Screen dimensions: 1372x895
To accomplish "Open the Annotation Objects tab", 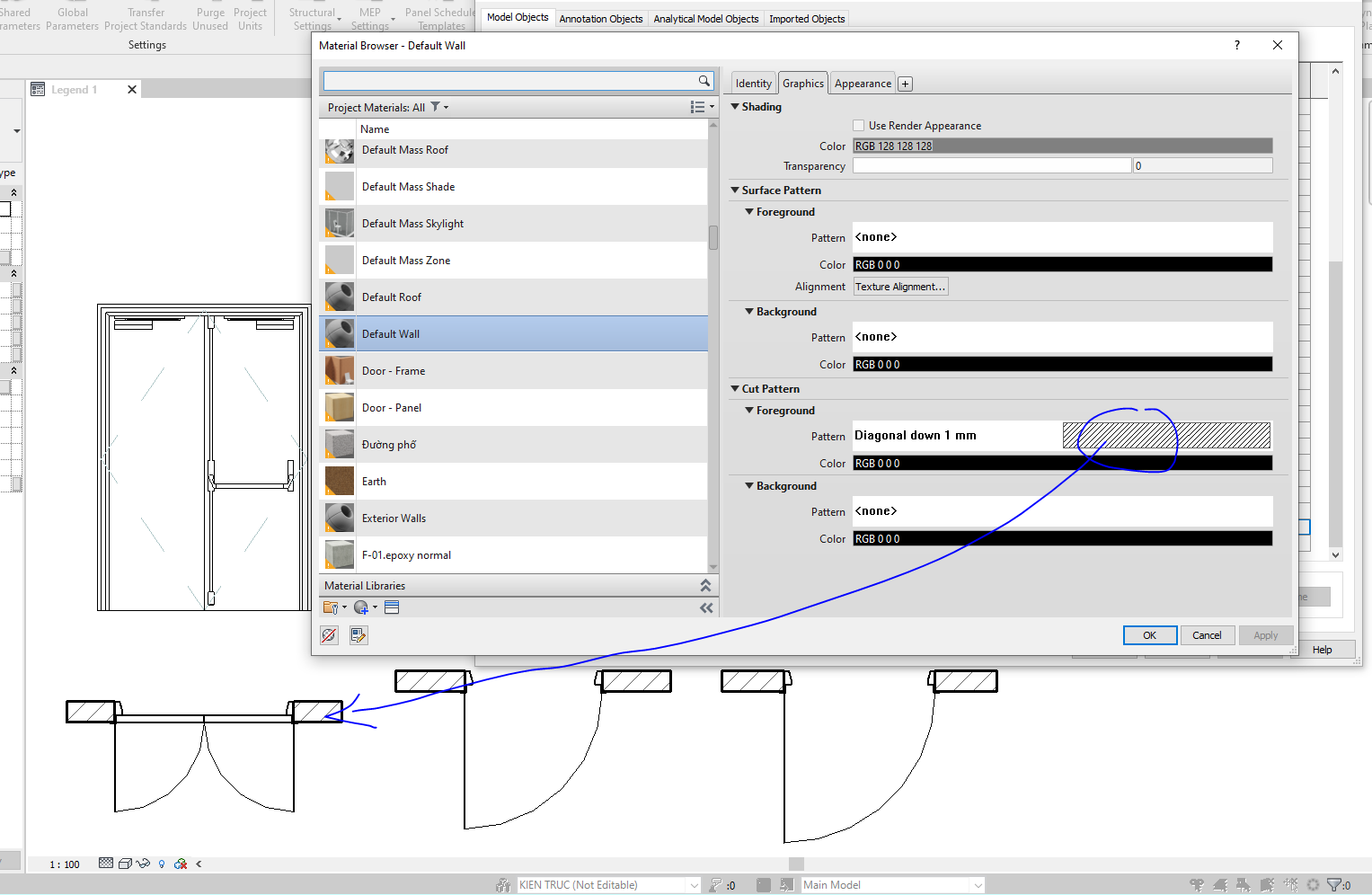I will pos(601,19).
